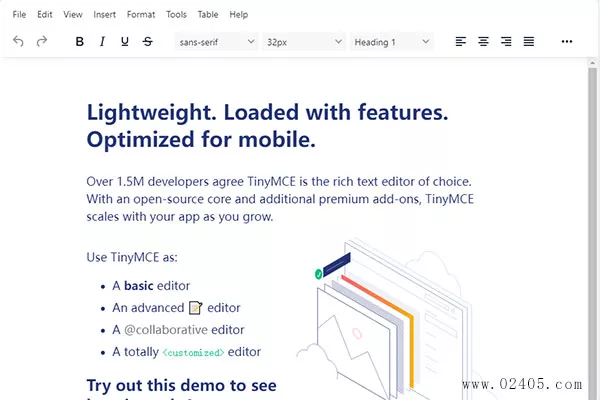Align text center
This screenshot has width=600, height=400.
[483, 41]
